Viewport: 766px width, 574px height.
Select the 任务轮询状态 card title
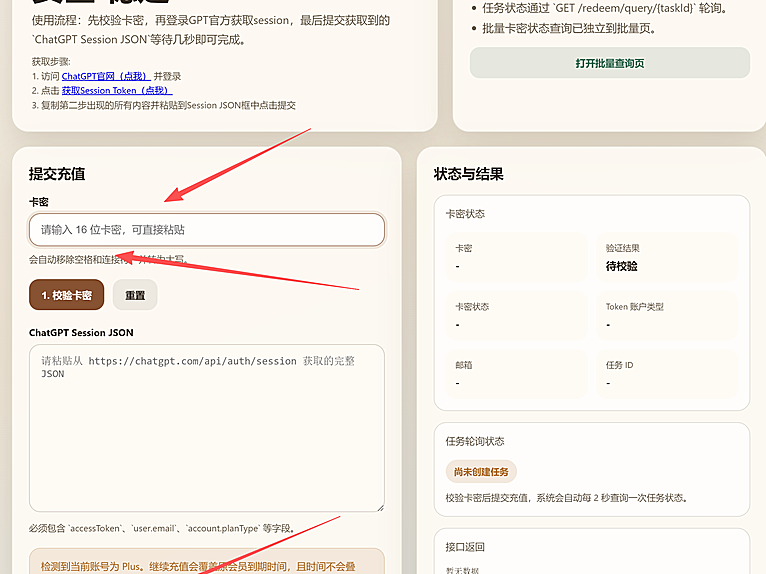pyautogui.click(x=475, y=442)
